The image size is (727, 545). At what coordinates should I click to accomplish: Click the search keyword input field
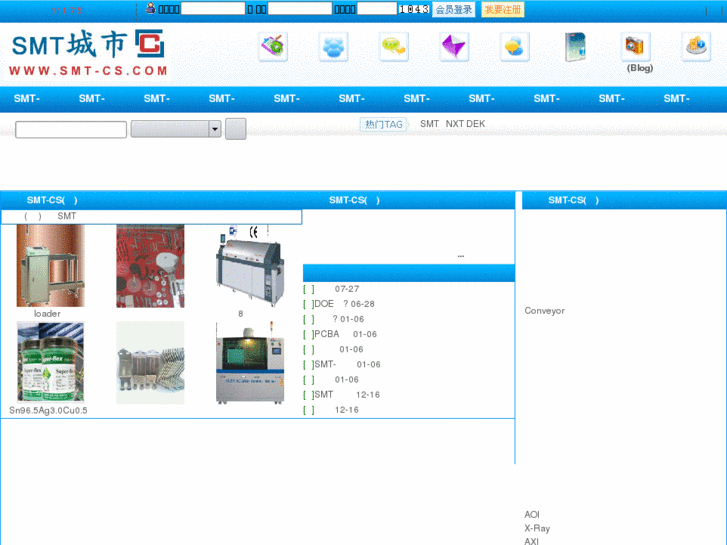pos(71,129)
